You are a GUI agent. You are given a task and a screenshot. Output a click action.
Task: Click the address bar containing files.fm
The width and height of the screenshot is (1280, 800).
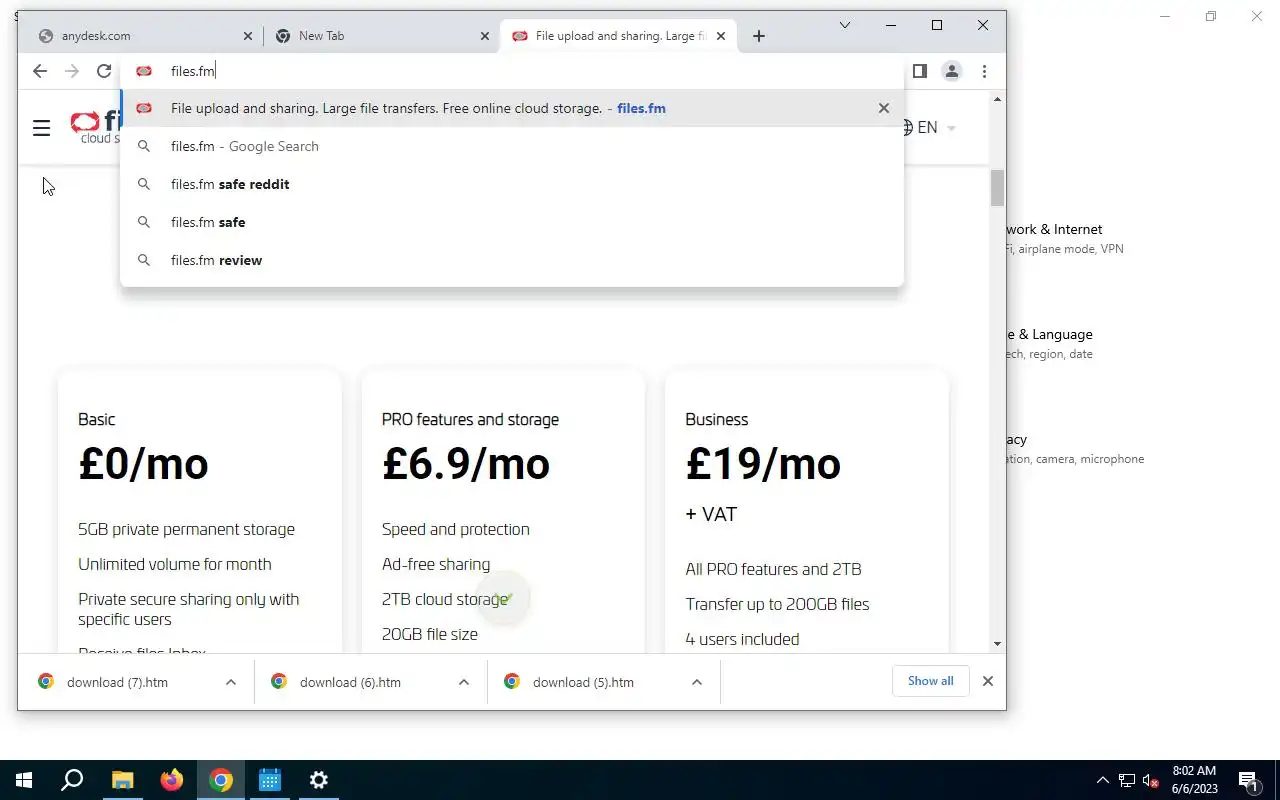[512, 71]
